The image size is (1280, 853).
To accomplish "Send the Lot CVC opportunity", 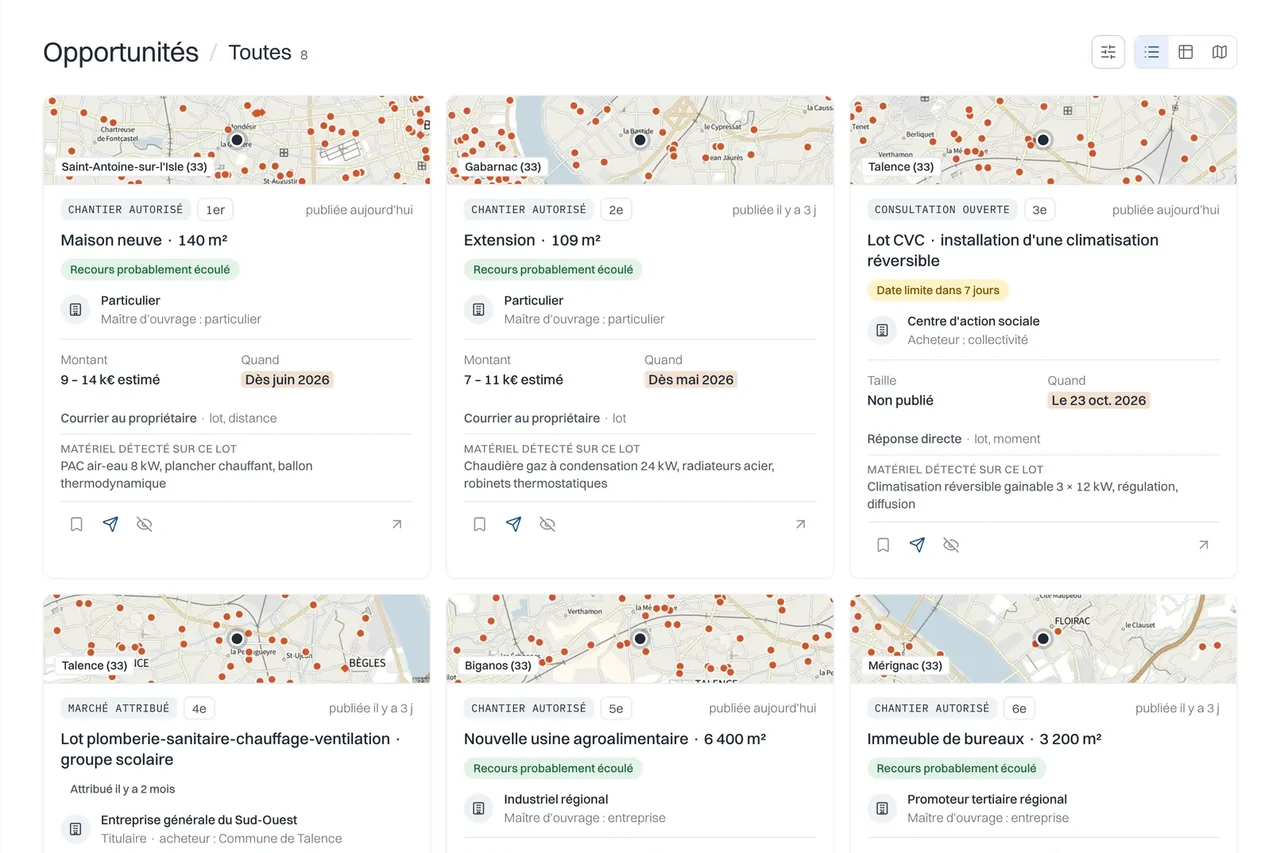I will 917,545.
